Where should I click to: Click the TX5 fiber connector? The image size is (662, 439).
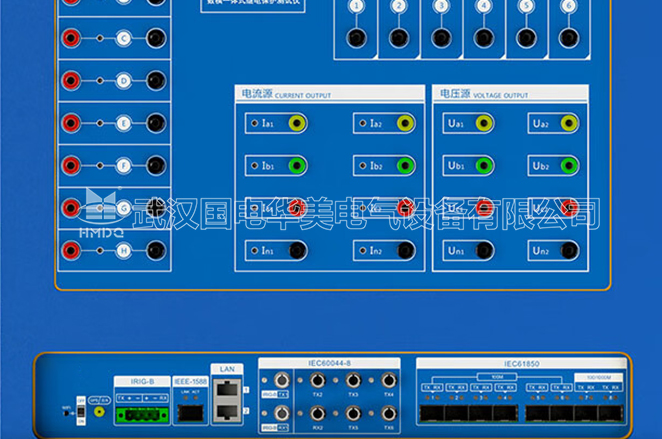[x=353, y=413]
